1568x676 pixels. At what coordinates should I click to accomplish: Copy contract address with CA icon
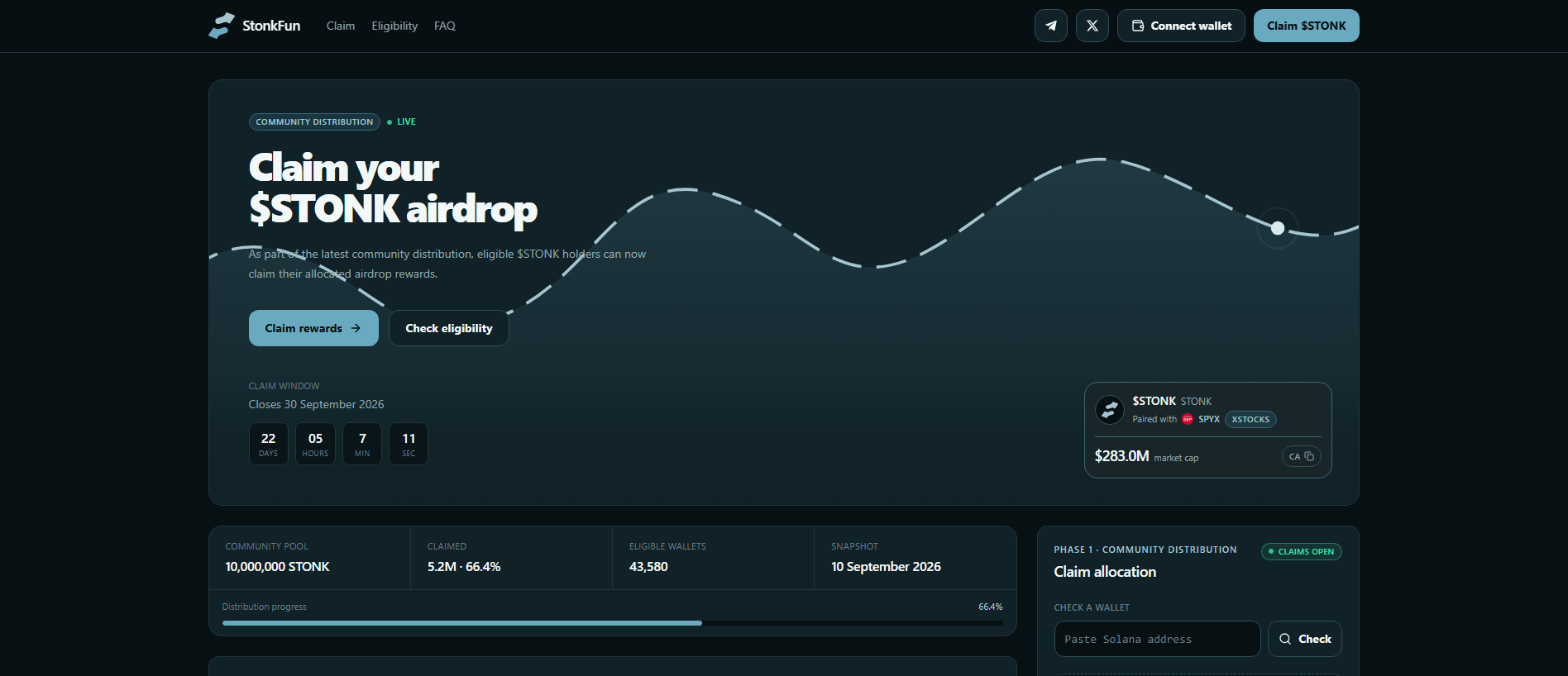click(x=1301, y=456)
